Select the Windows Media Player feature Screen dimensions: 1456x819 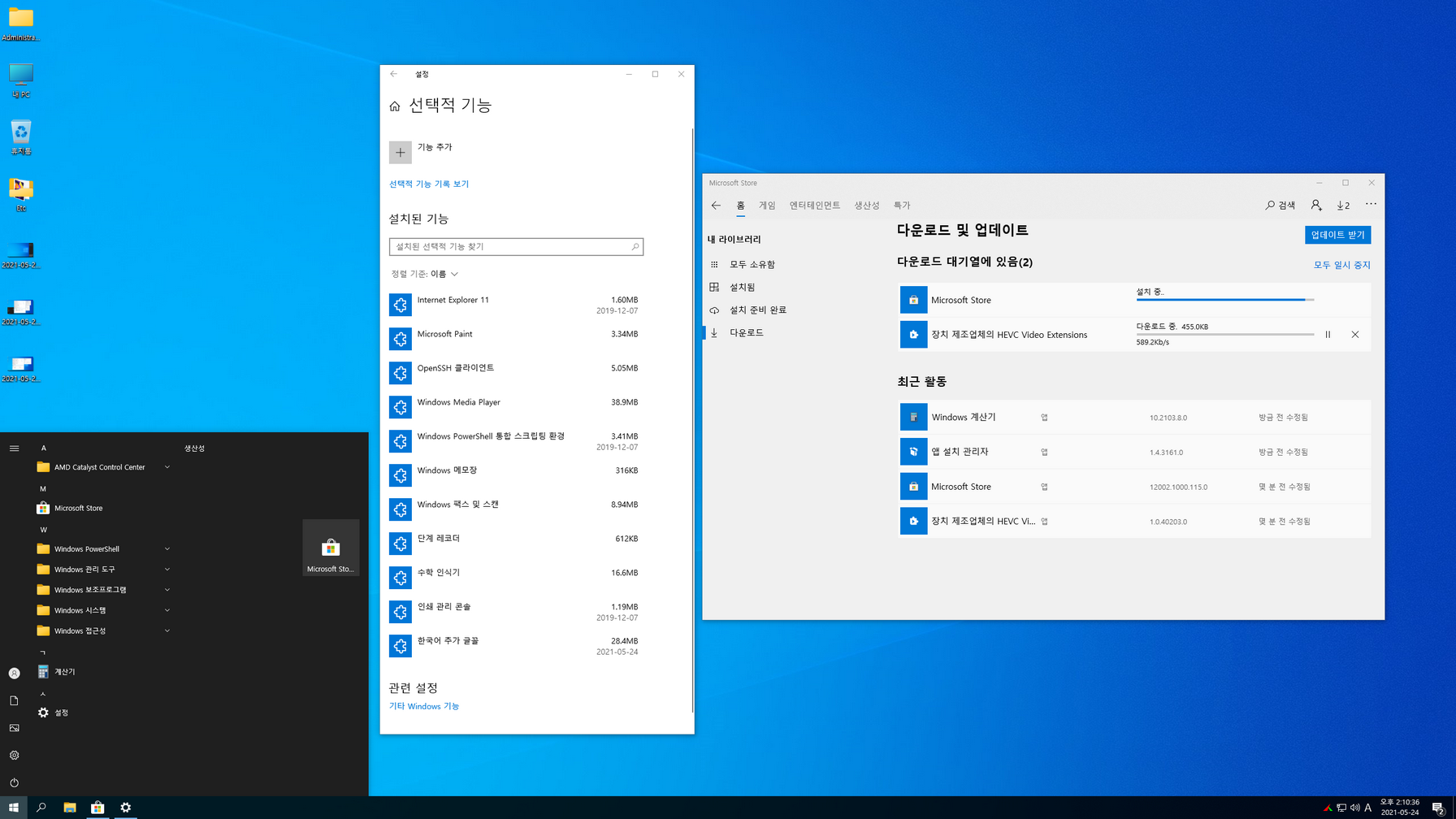point(516,407)
